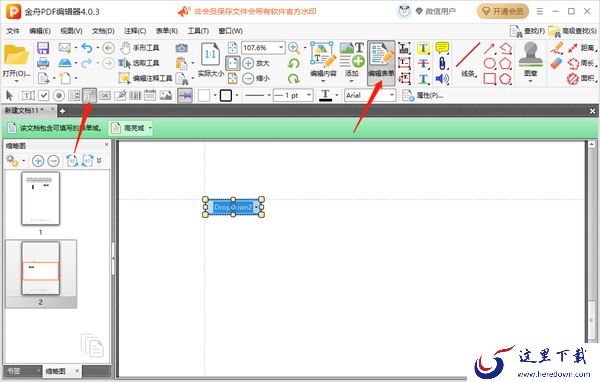Expand the thumbnail panel options gear dropdown

[x=24, y=161]
